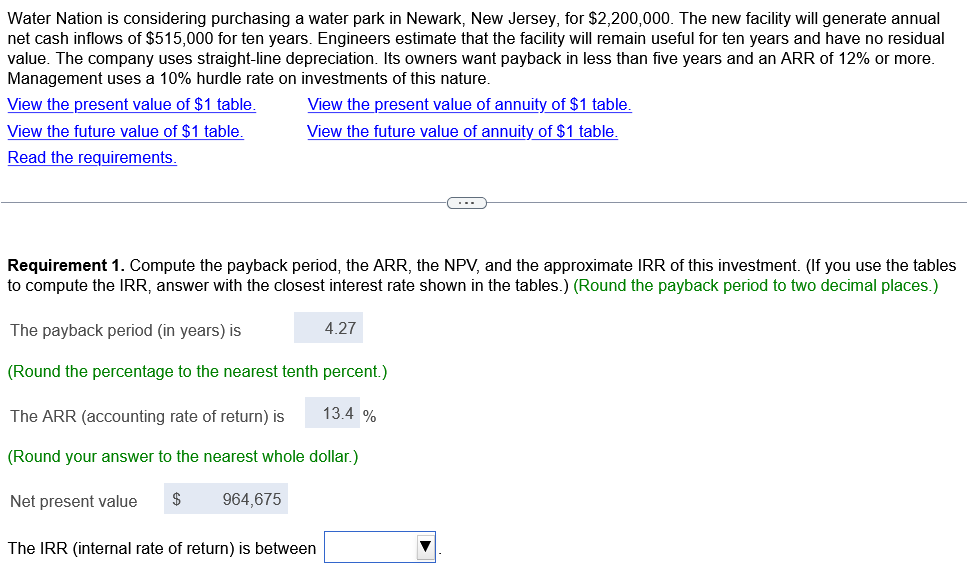Expand the IRR dropdown arrow
Screen dimensions: 967x588
click(426, 547)
